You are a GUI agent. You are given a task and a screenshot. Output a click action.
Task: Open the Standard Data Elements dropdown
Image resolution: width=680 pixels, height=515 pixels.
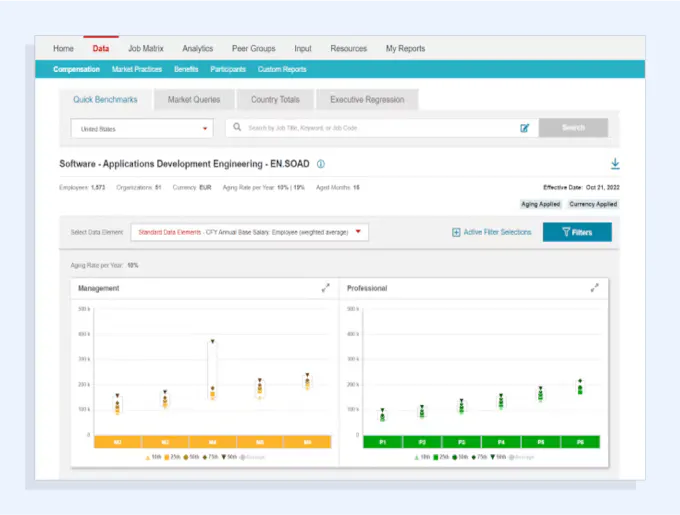[x=249, y=232]
